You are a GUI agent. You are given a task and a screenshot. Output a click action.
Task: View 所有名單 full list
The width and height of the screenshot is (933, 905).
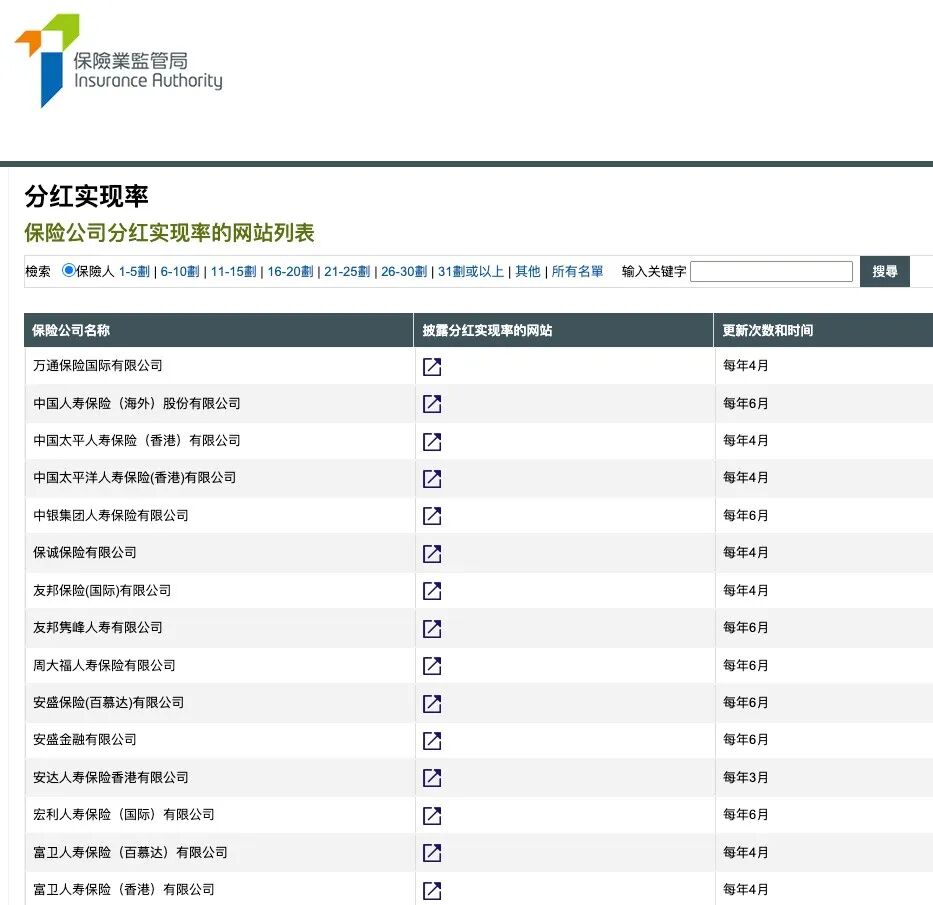[x=577, y=272]
